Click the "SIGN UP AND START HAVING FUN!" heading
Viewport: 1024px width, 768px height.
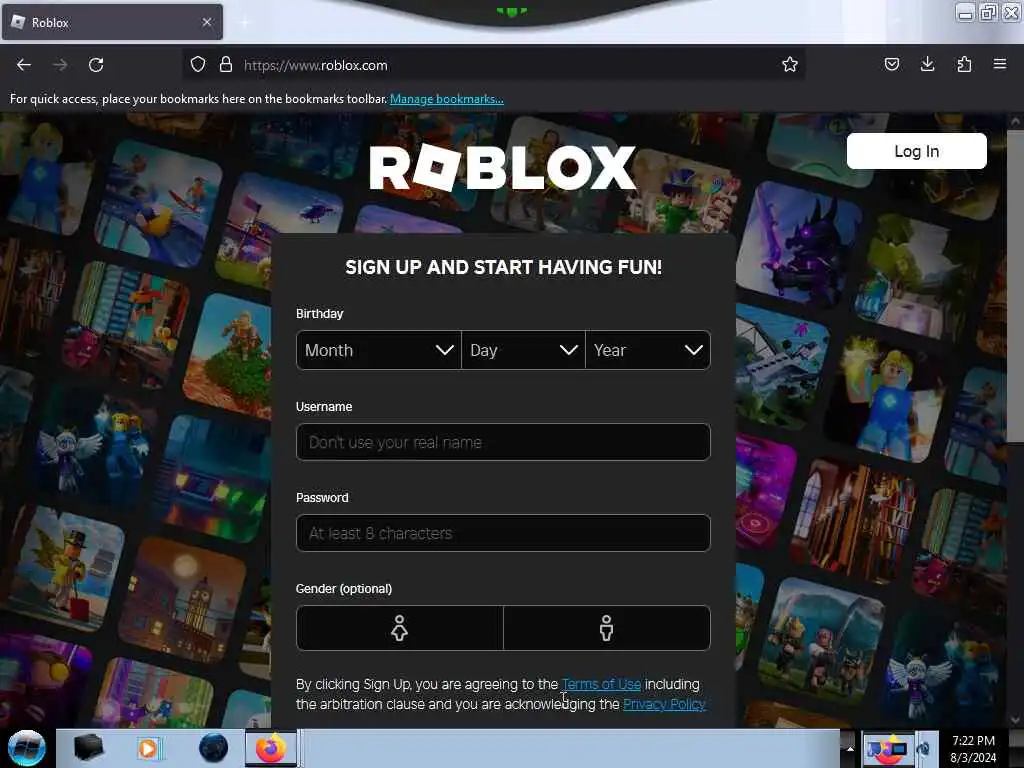point(504,267)
